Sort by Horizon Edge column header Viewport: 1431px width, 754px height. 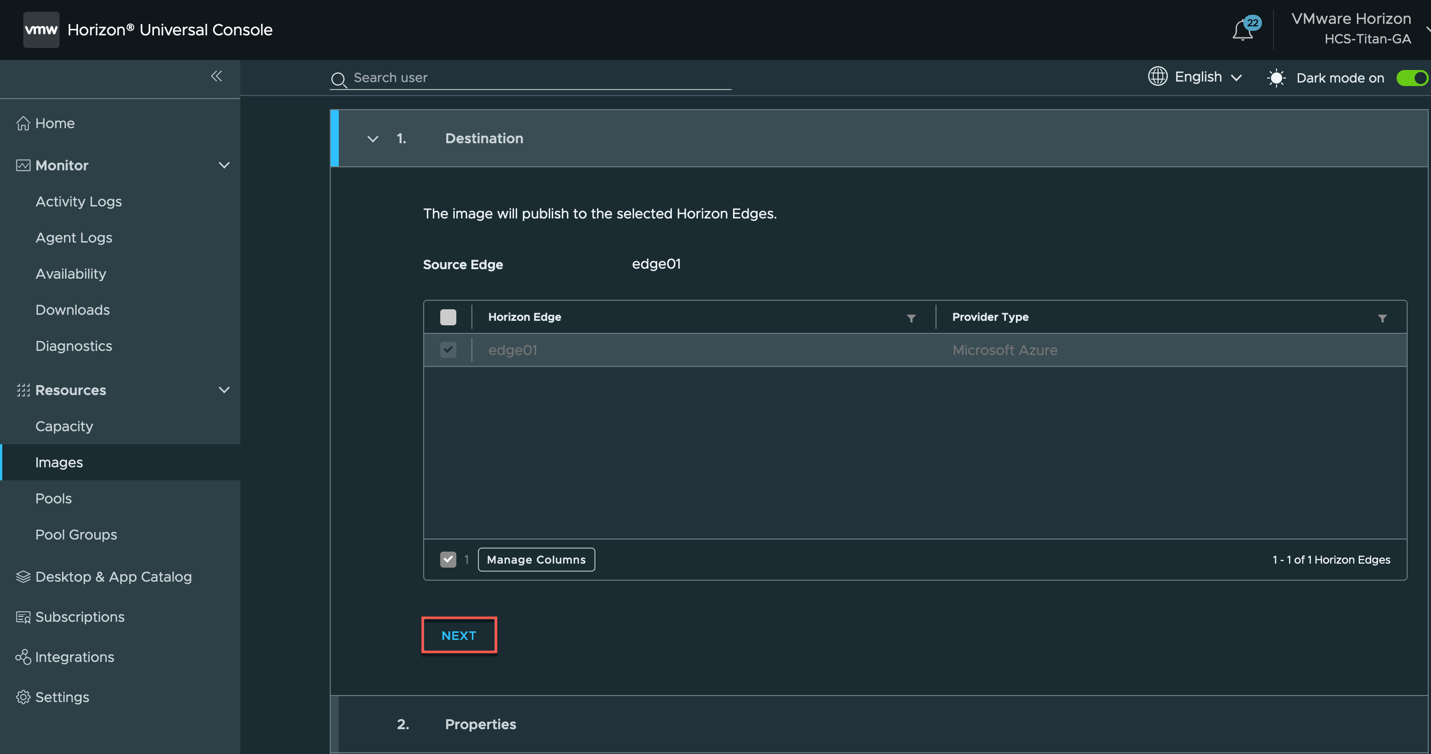click(x=524, y=317)
